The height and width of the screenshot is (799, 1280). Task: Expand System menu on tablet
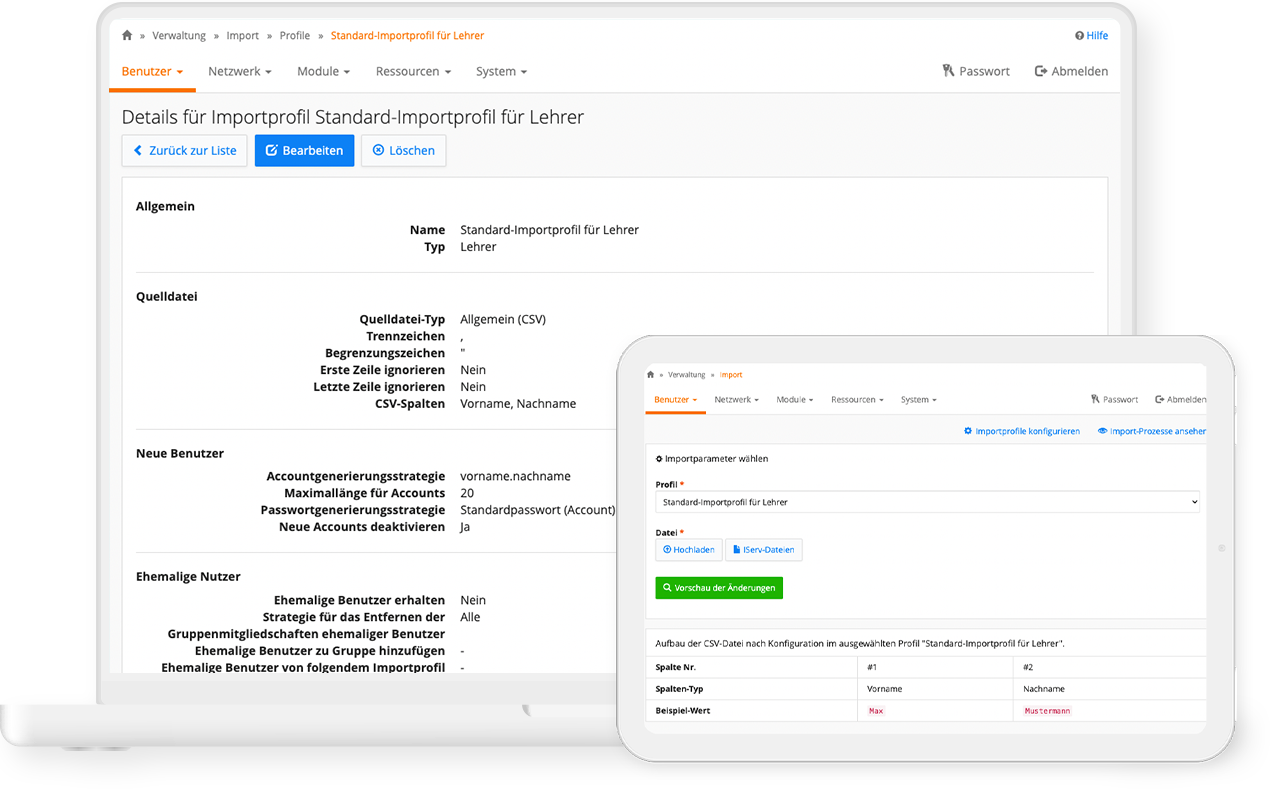click(x=918, y=399)
